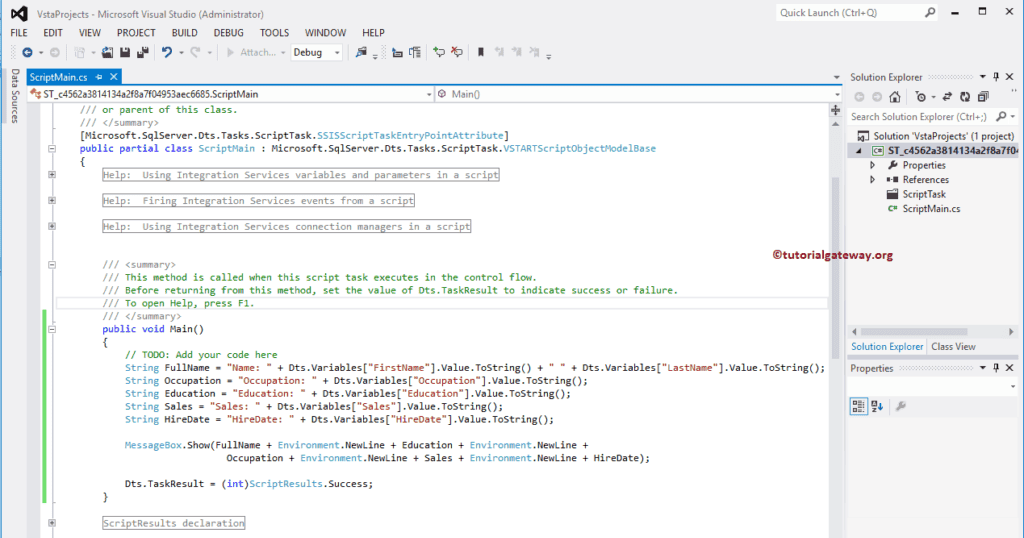Open the BUILD menu
Screen dimensions: 1024x538
point(184,33)
